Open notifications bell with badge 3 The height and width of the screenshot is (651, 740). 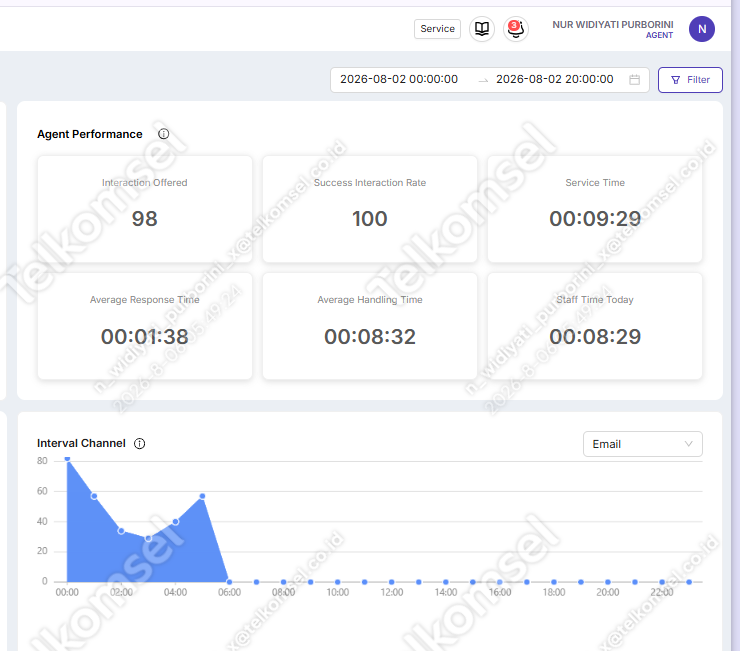coord(515,29)
